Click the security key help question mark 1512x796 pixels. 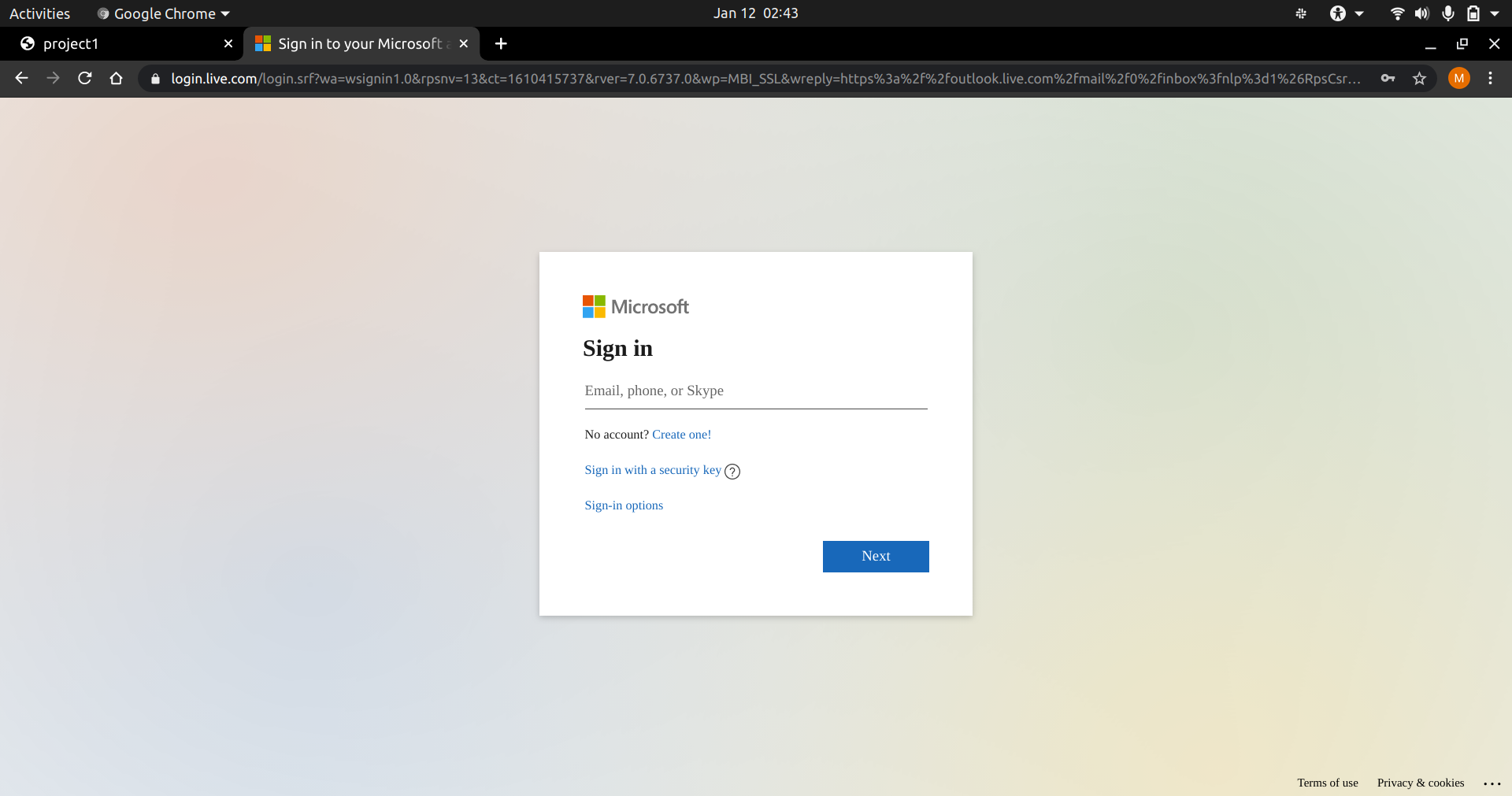click(x=732, y=472)
